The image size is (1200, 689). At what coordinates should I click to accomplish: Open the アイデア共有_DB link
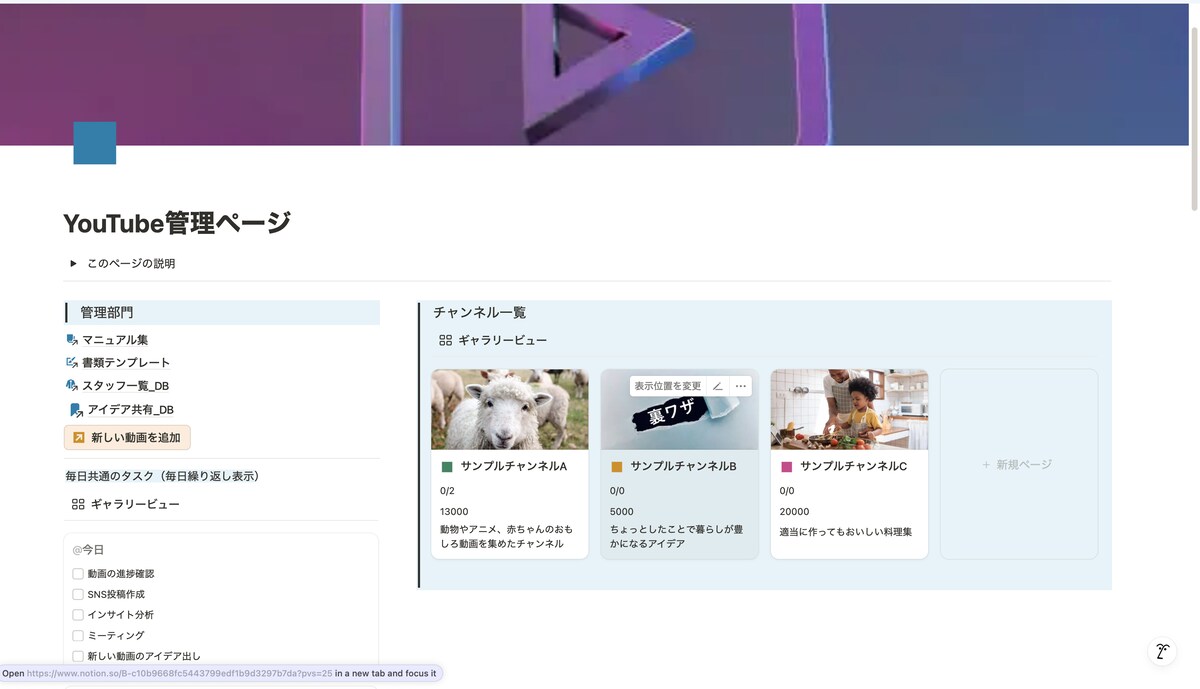(x=131, y=410)
